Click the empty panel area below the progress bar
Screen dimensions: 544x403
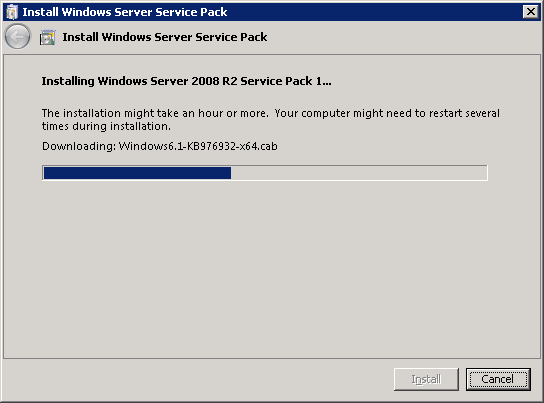[272, 269]
